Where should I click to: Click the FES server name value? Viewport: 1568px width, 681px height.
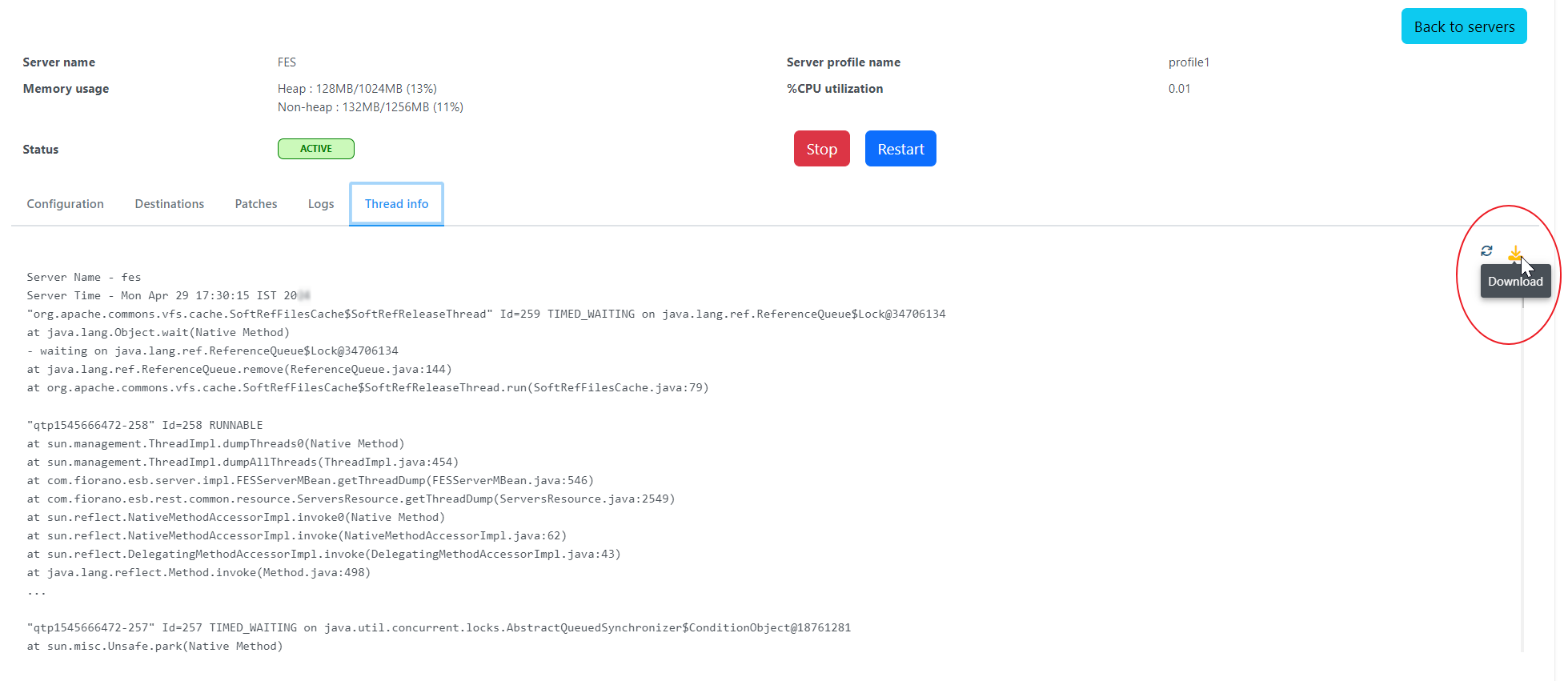(287, 62)
